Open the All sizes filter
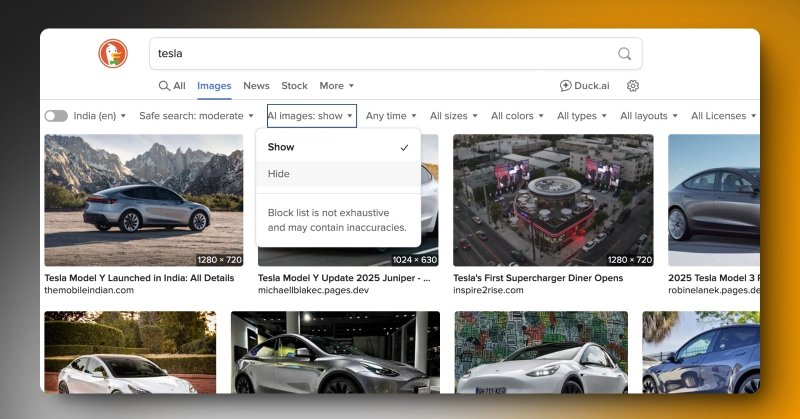 (454, 116)
